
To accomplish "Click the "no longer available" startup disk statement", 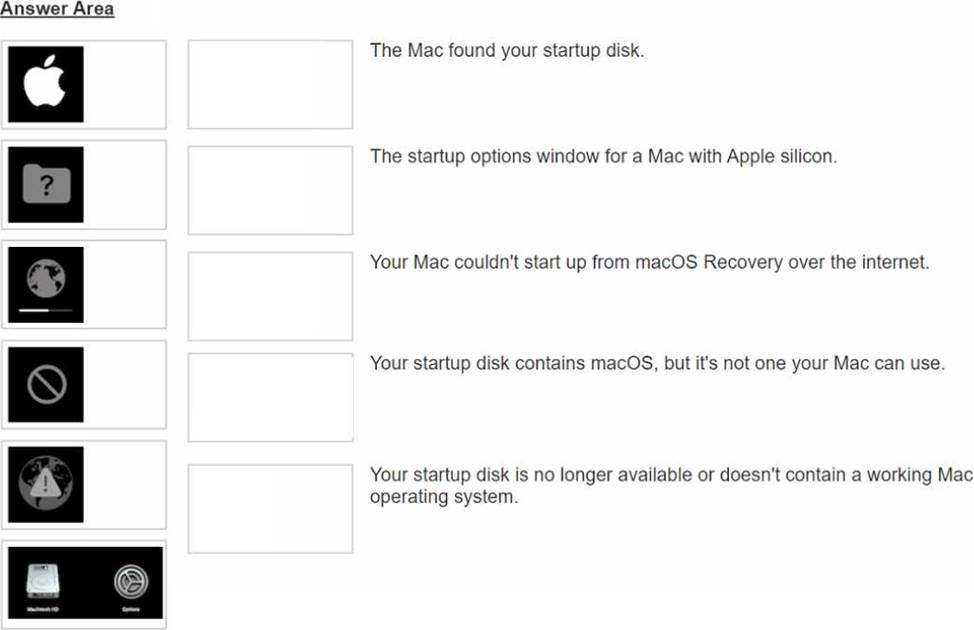I will click(x=670, y=485).
